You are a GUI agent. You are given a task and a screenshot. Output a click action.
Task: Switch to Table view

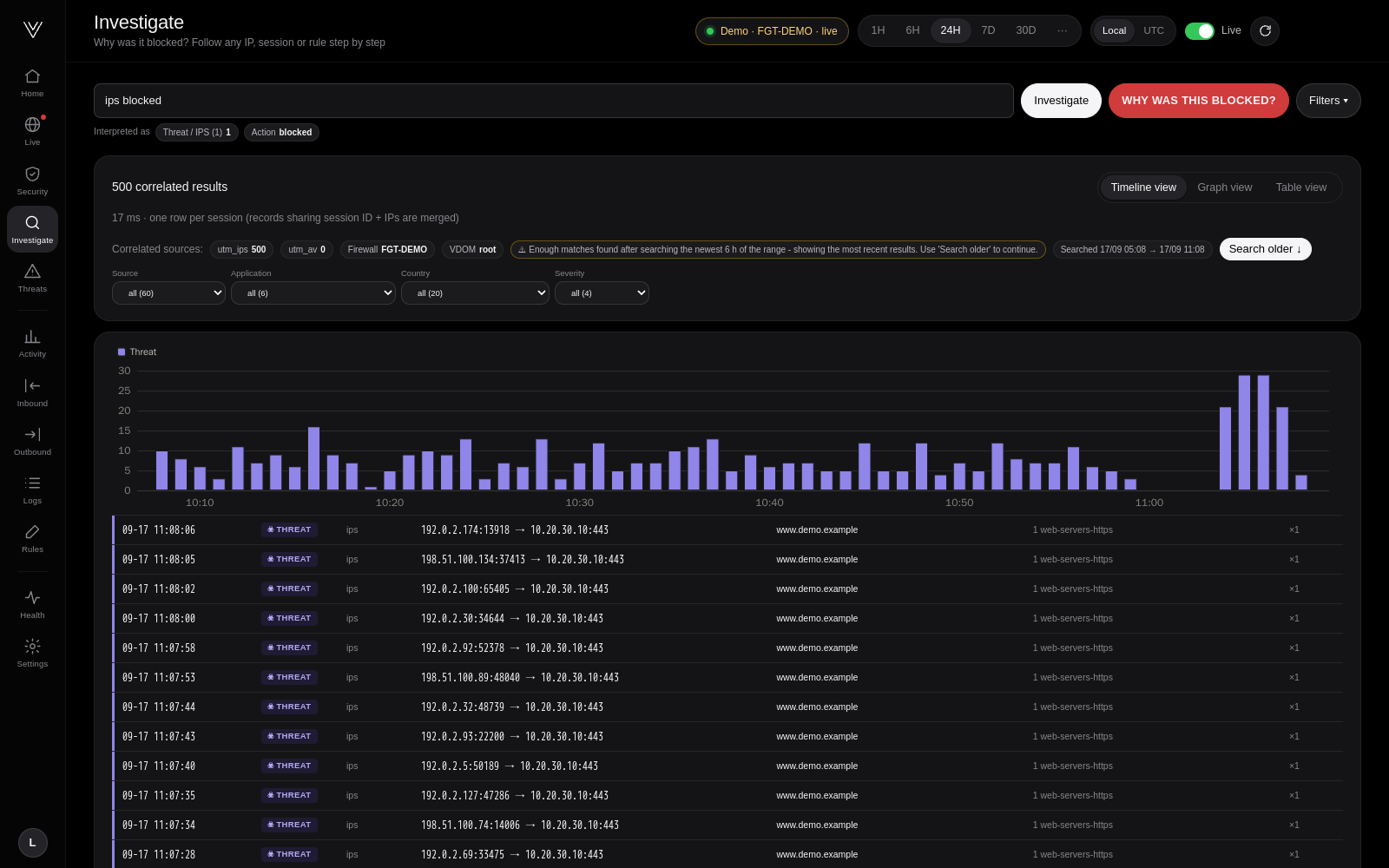coord(1300,187)
